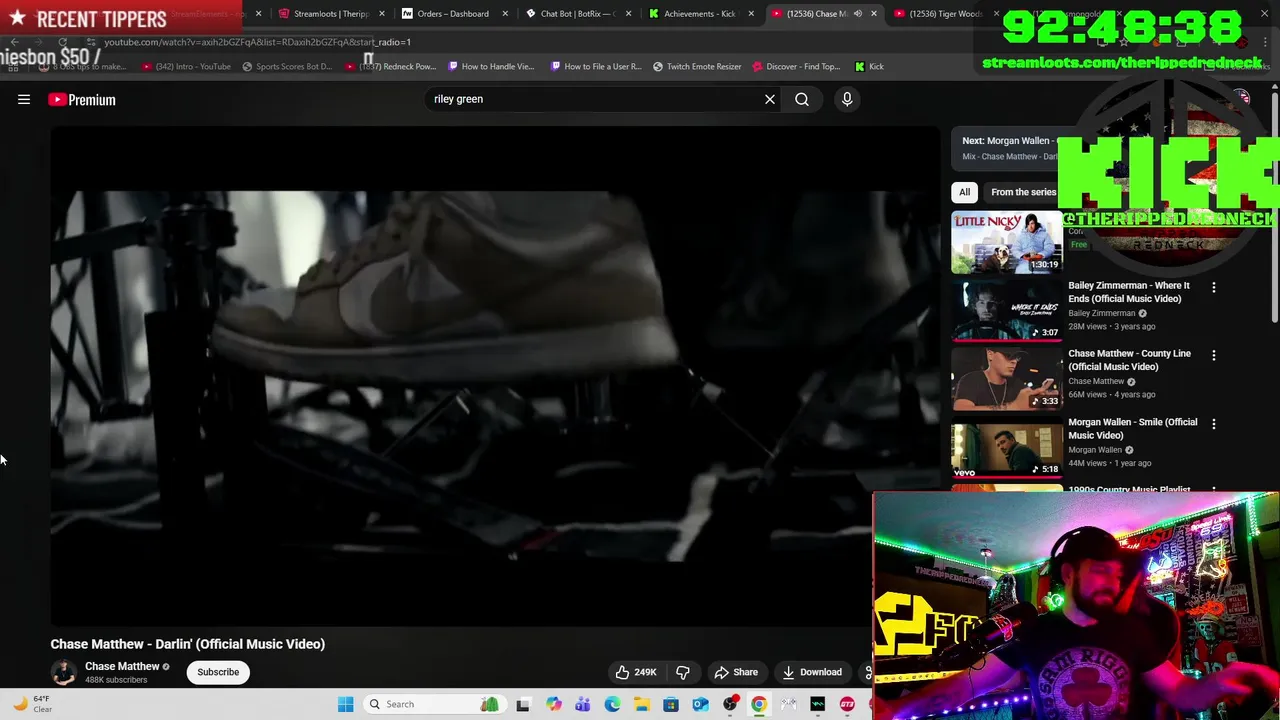Screen dimensions: 1280x720
Task: Open Microsoft Teams taskbar icon
Action: pyautogui.click(x=583, y=704)
